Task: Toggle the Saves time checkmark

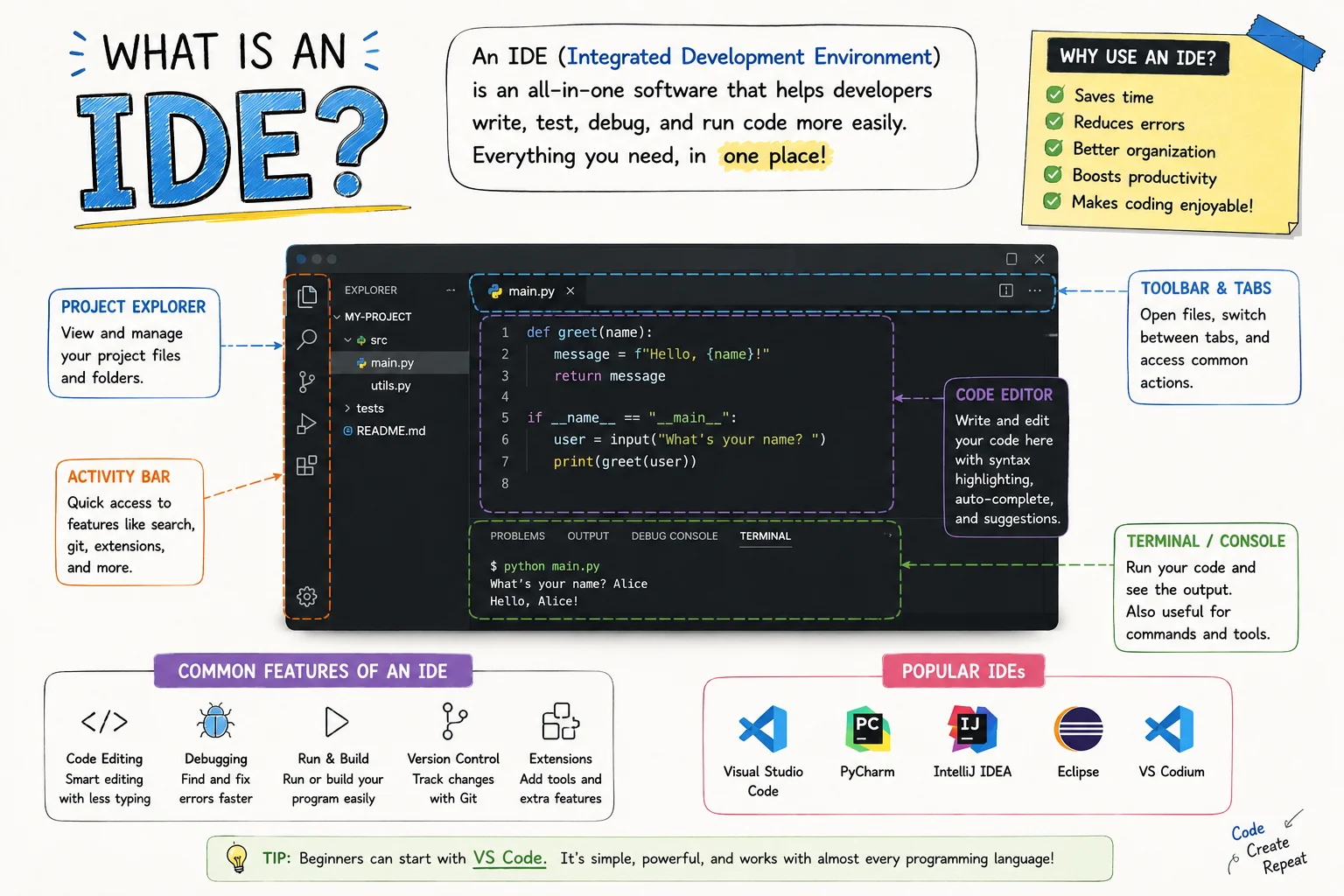Action: tap(1055, 94)
